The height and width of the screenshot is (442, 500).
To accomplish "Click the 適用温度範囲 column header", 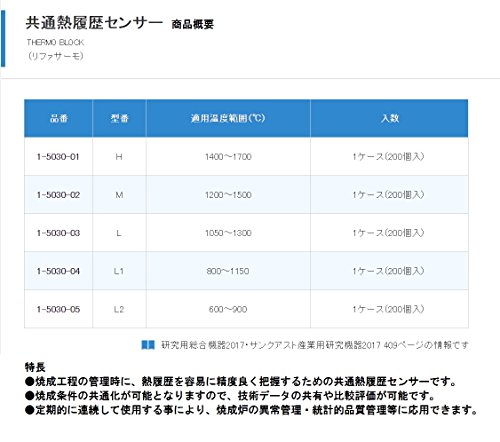I will 228,118.
